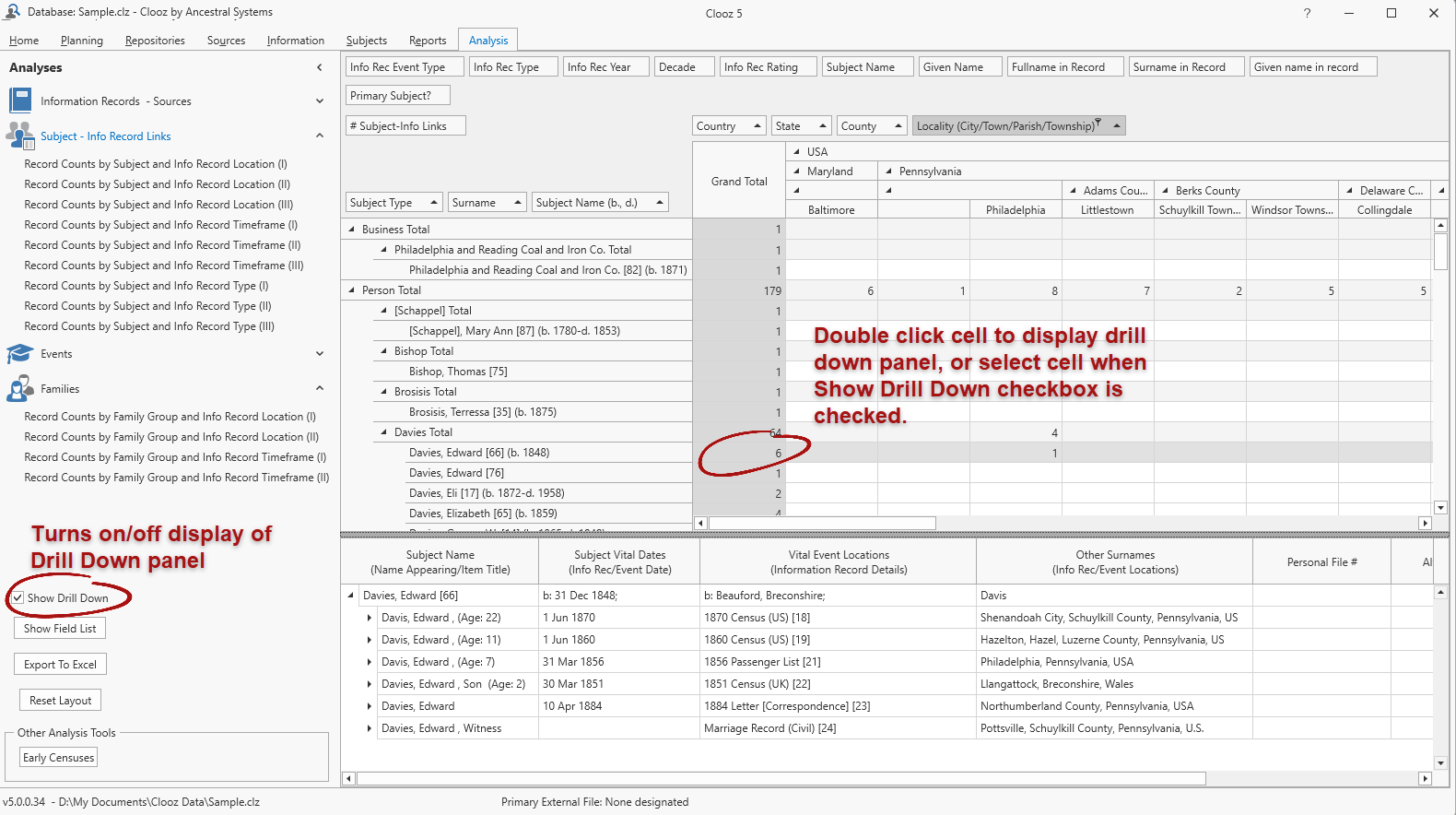Collapse the Person Total row group

click(x=351, y=290)
